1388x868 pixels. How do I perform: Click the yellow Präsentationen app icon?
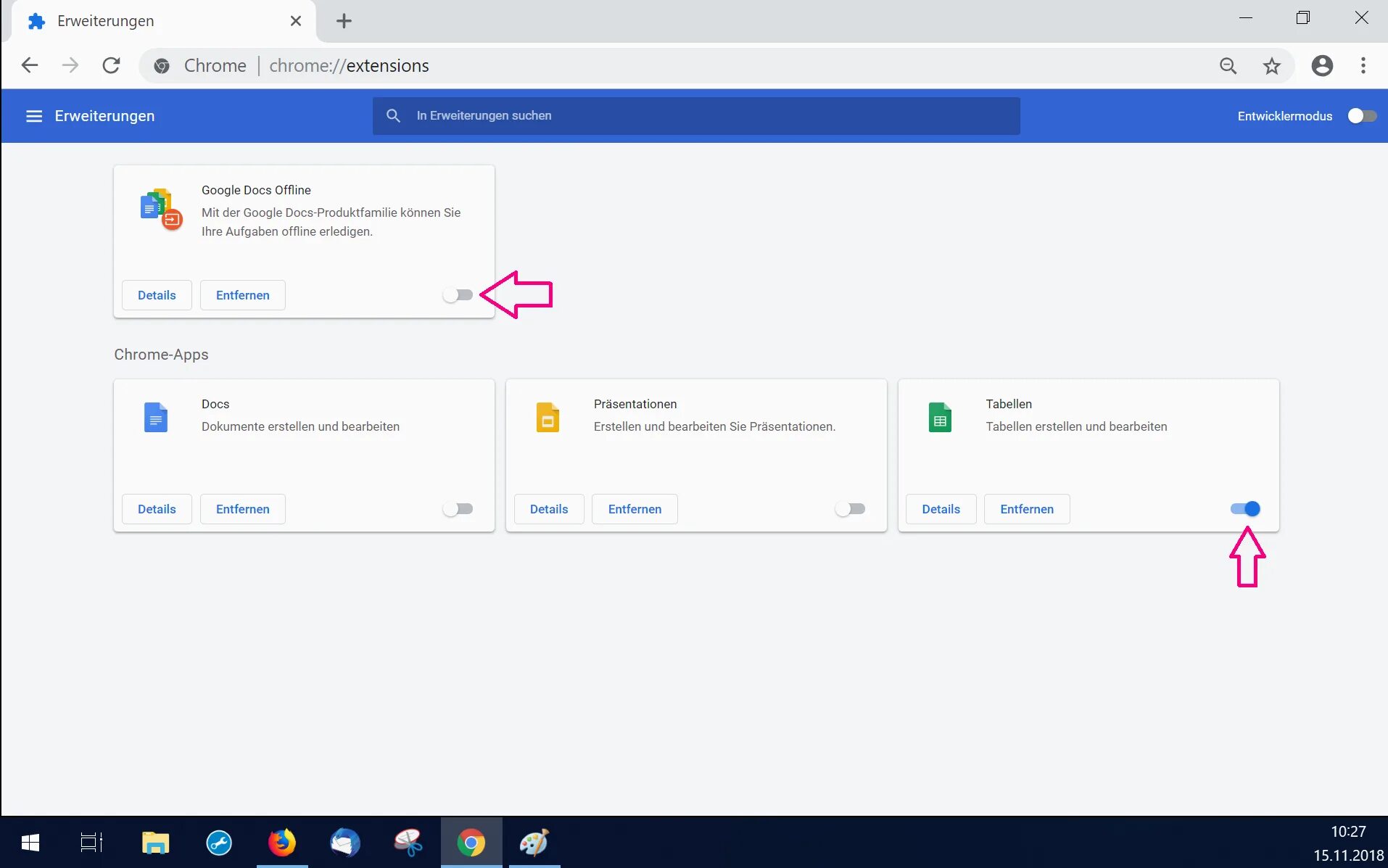(x=548, y=418)
